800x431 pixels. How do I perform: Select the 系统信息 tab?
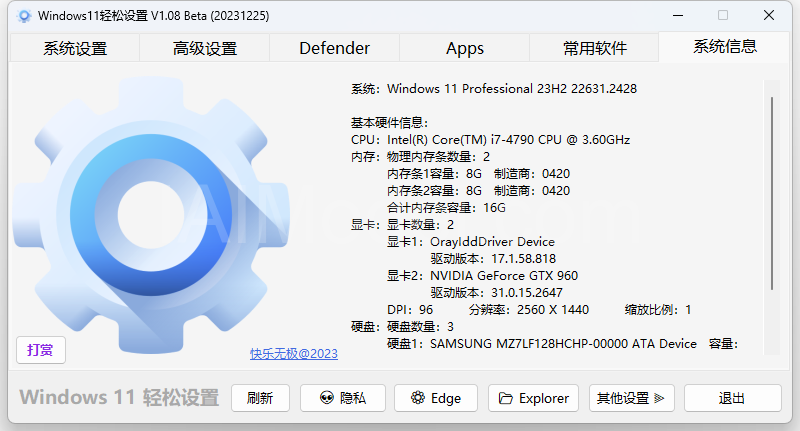[x=724, y=47]
